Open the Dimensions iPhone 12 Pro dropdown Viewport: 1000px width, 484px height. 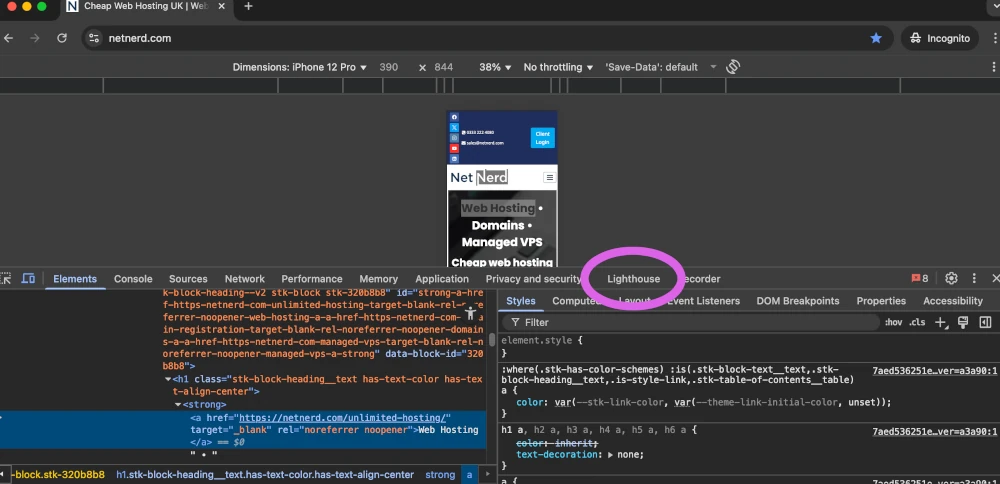[300, 67]
